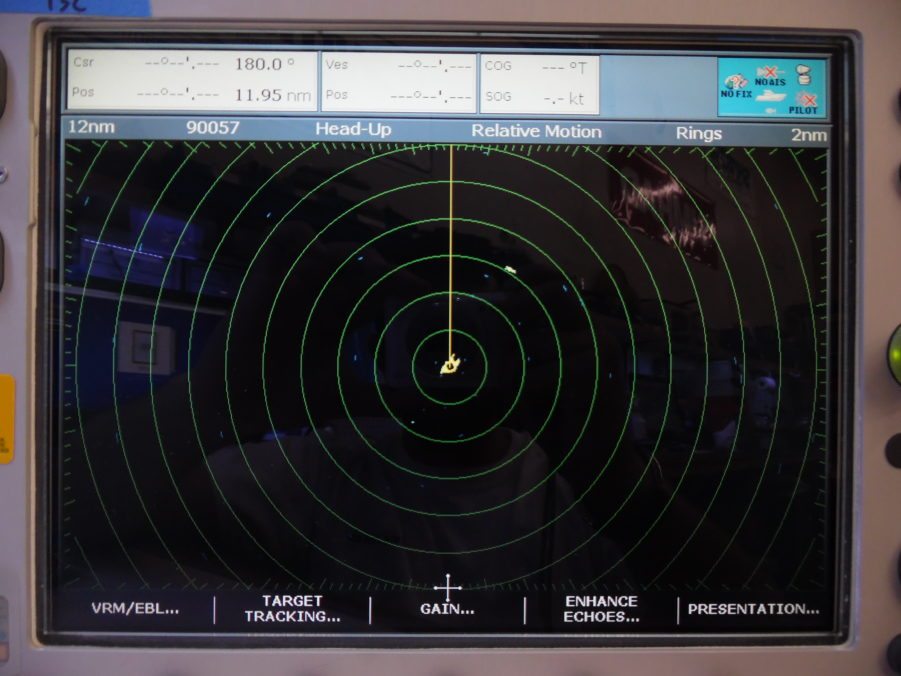Screen dimensions: 901x676
Task: Select the Csr label in data bar
Action: (x=83, y=62)
